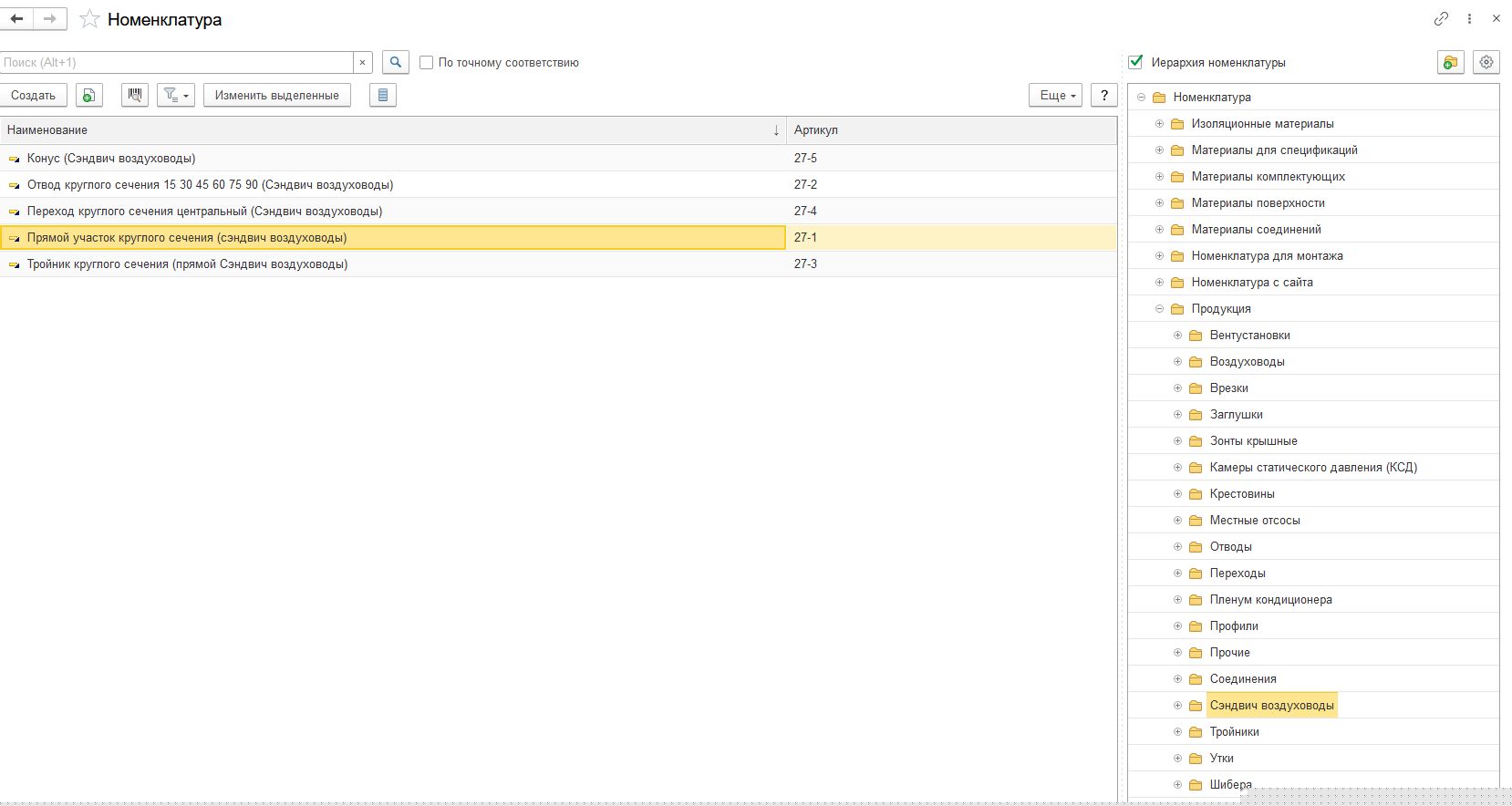Add Номенклатура to favorites star
This screenshot has height=806, width=1512.
(x=89, y=19)
